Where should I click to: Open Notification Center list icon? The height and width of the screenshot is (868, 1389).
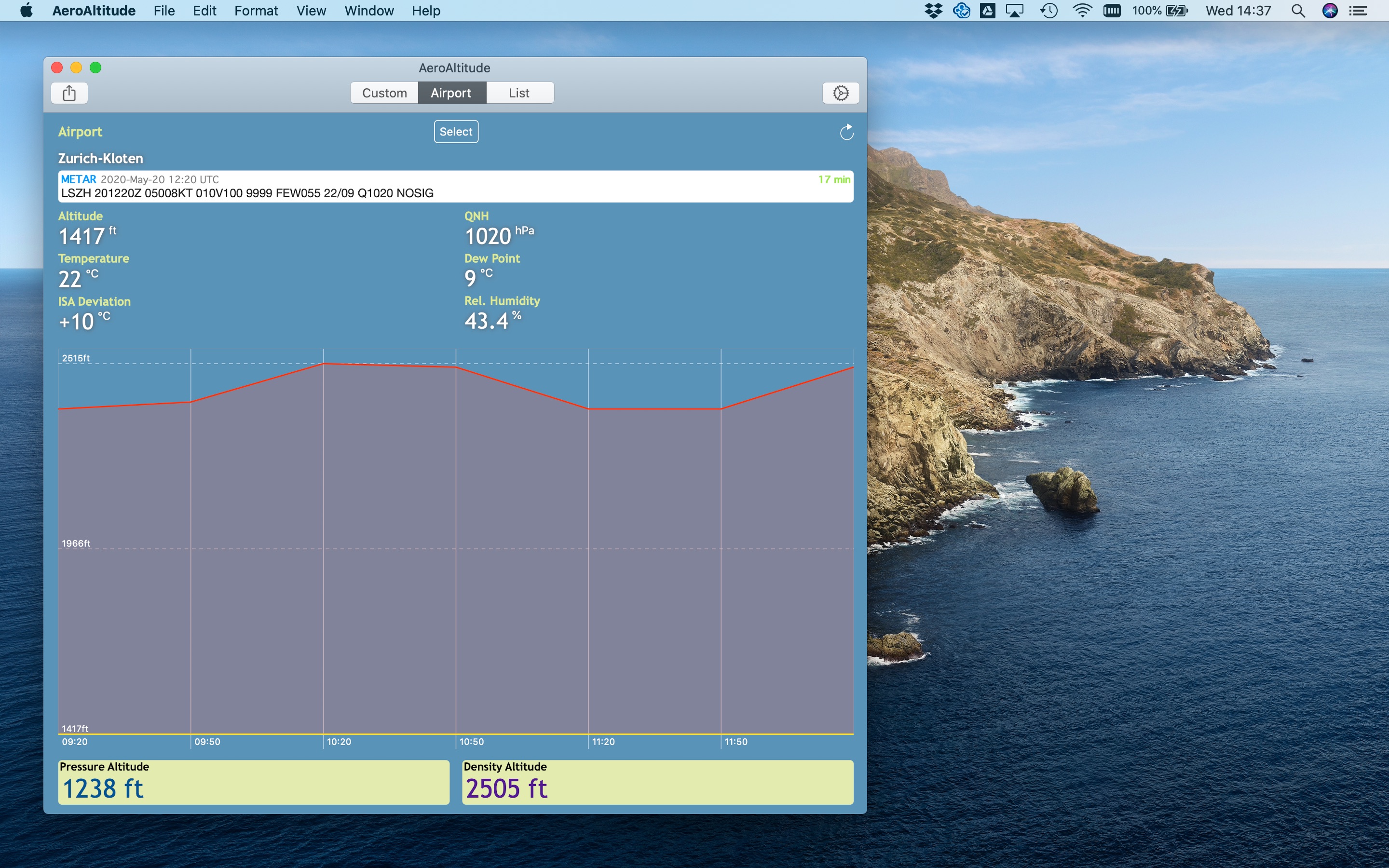tap(1358, 10)
